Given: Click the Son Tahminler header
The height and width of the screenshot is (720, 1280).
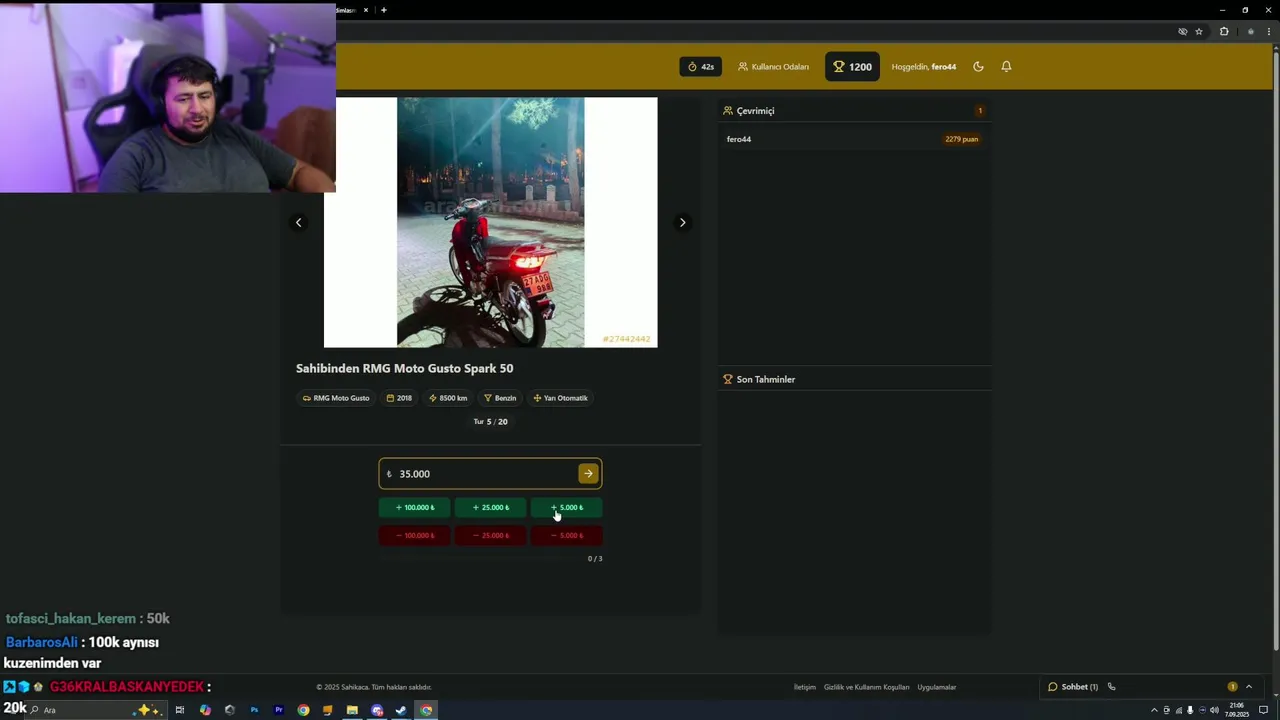Looking at the screenshot, I should tap(759, 380).
